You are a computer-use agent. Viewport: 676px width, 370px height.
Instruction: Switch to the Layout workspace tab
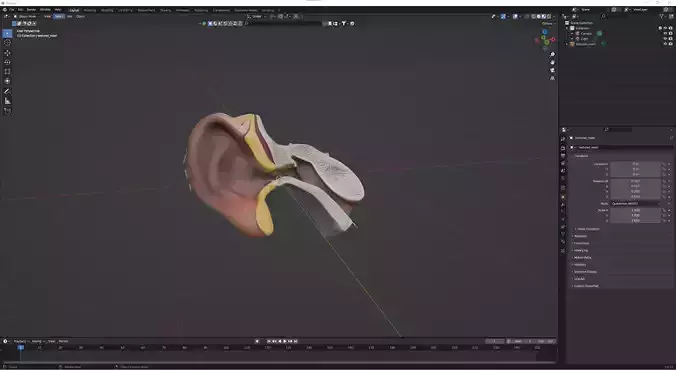[x=74, y=10]
